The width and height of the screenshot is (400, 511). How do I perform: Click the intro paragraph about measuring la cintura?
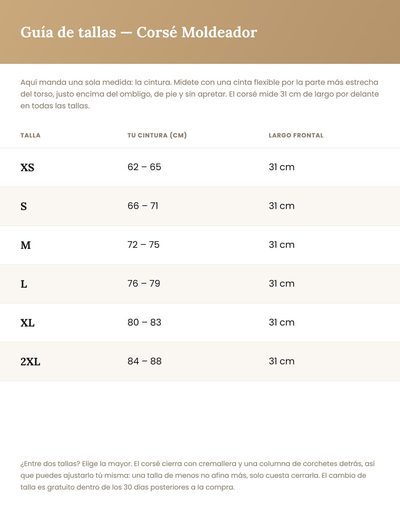tap(199, 94)
